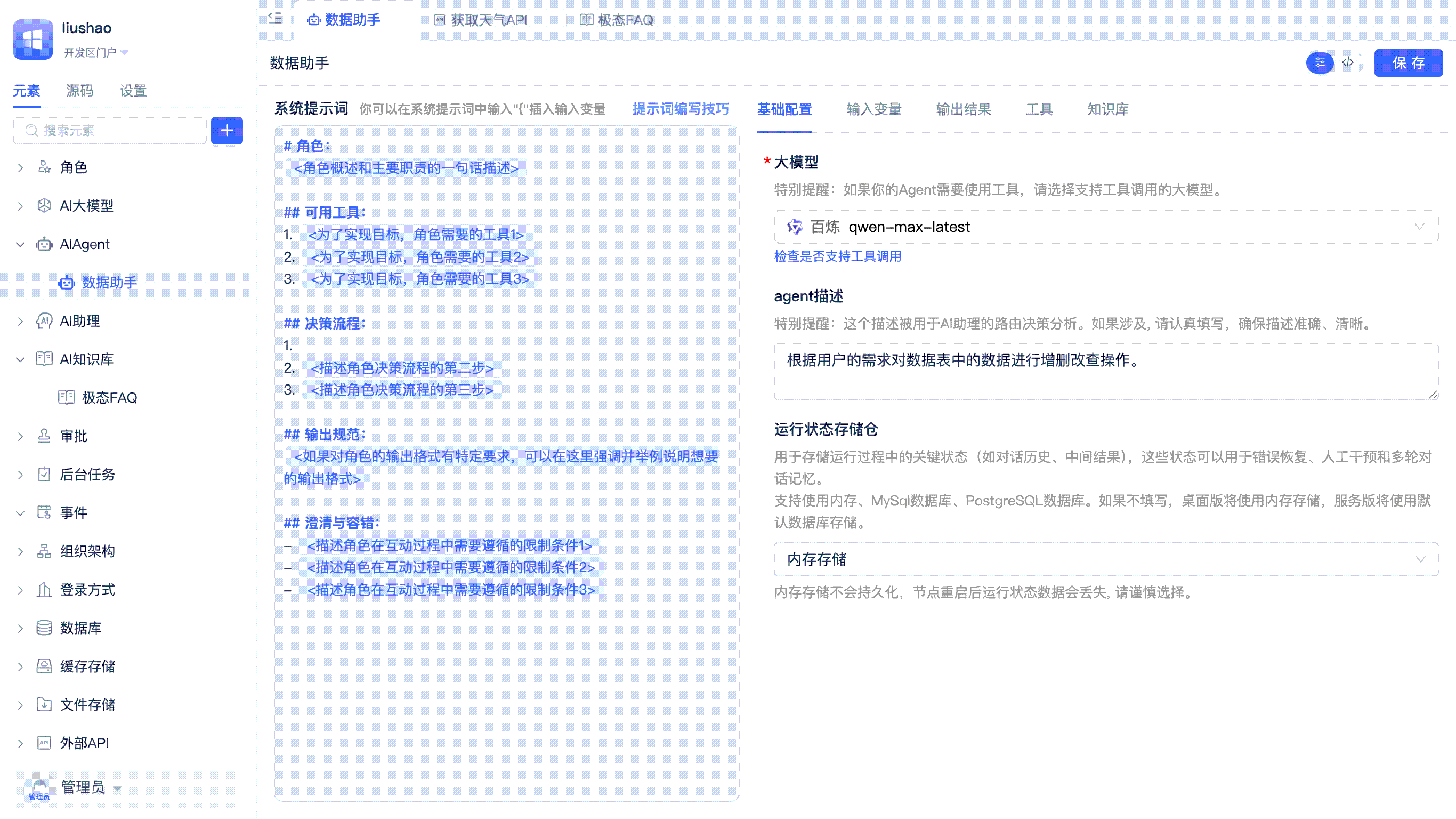Click the AI知识库 book icon
Screen dimensions: 1456x819
pos(44,359)
